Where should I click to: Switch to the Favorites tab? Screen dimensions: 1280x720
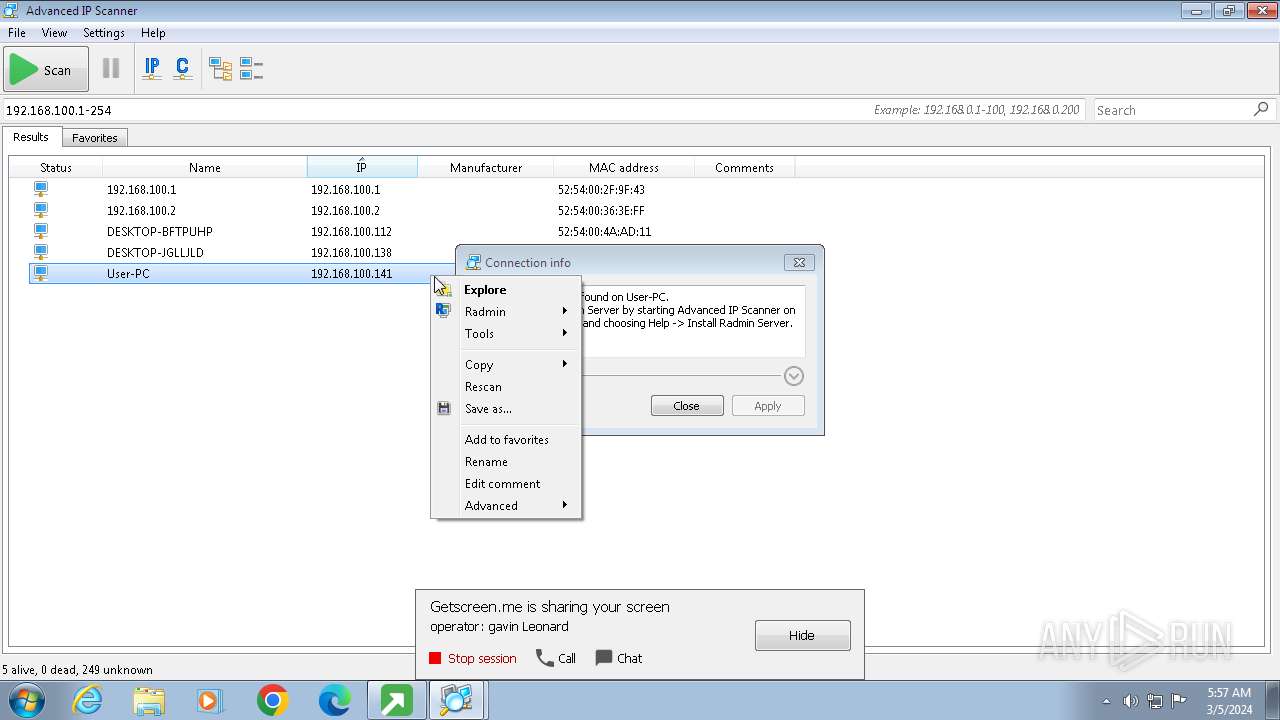pos(95,138)
